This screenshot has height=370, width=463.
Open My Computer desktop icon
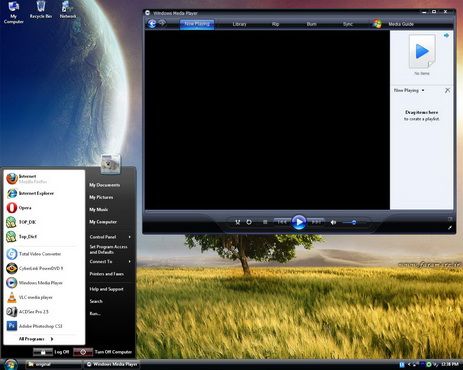point(14,13)
